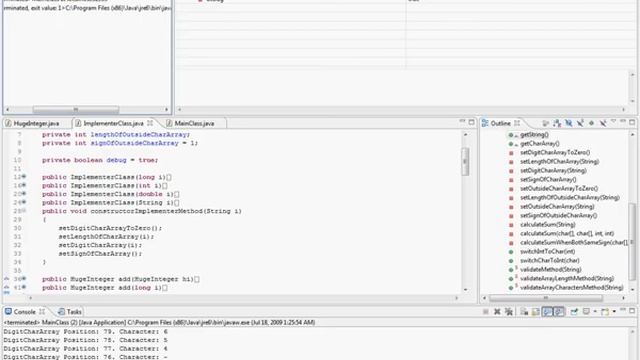Viewport: 640px width, 360px height.
Task: Click Display Selected Console icon
Action: pos(586,311)
